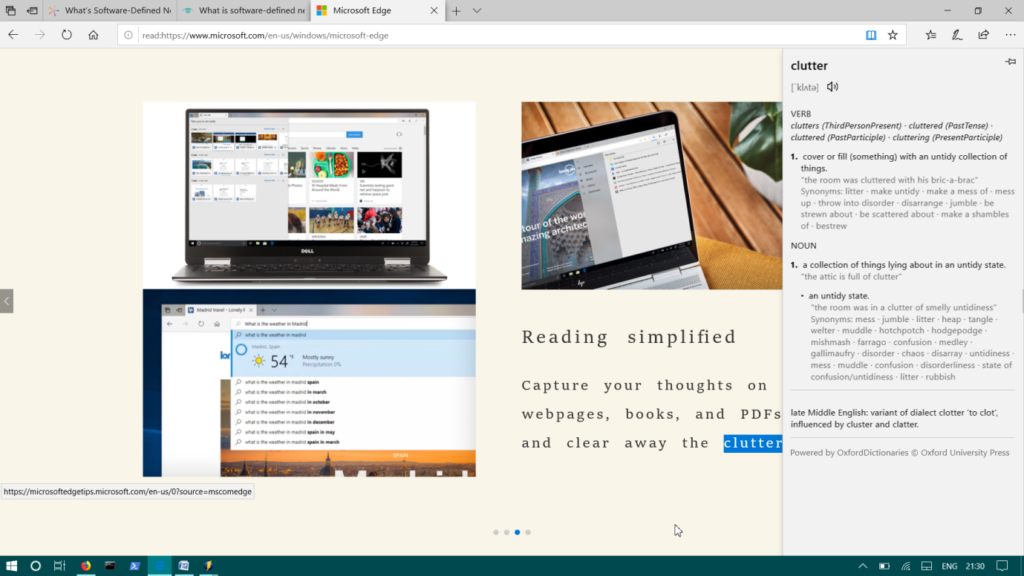Check battery status tray icon
Image resolution: width=1024 pixels, height=576 pixels.
coord(884,566)
